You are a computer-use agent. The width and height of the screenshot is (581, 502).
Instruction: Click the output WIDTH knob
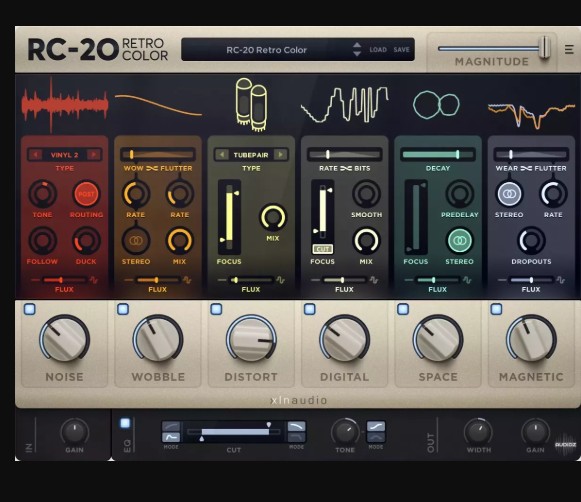[478, 432]
